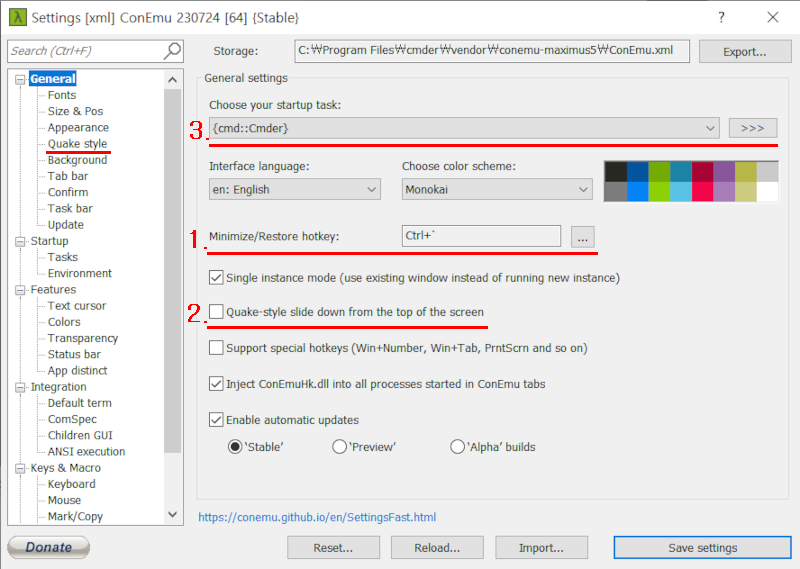Viewport: 800px width, 569px height.
Task: Open the Keyboard settings page
Action: (x=71, y=484)
